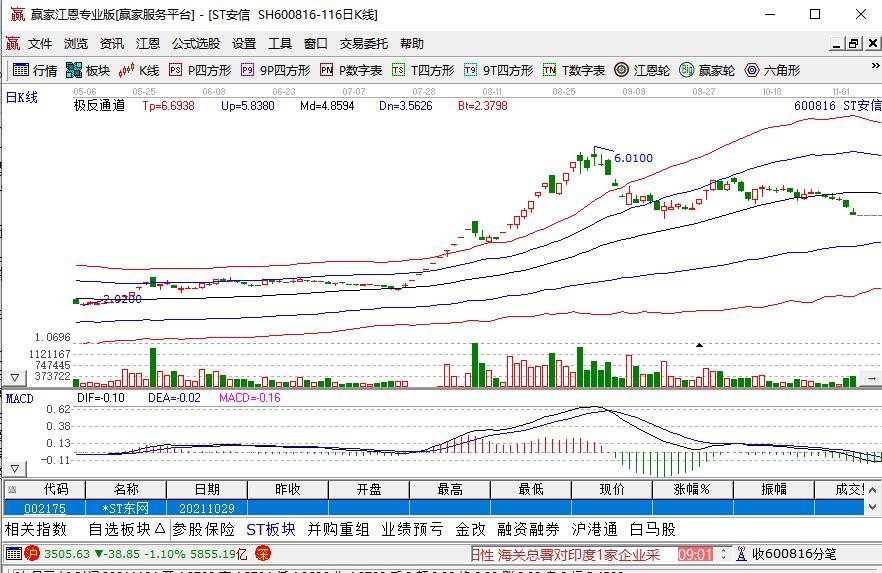Click the 日K线 period label
This screenshot has height=573, width=882.
click(22, 97)
